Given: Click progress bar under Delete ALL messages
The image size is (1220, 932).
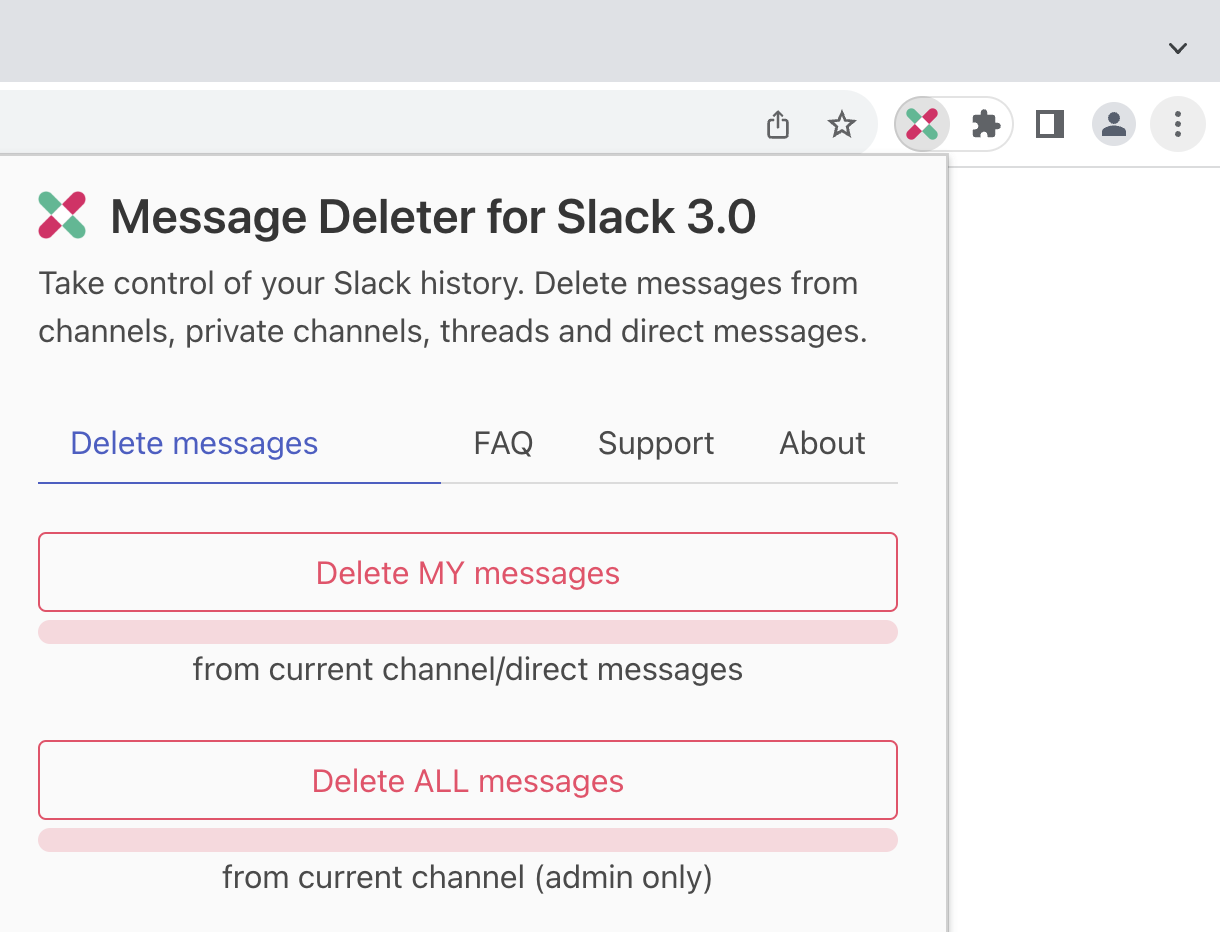Looking at the screenshot, I should (468, 840).
